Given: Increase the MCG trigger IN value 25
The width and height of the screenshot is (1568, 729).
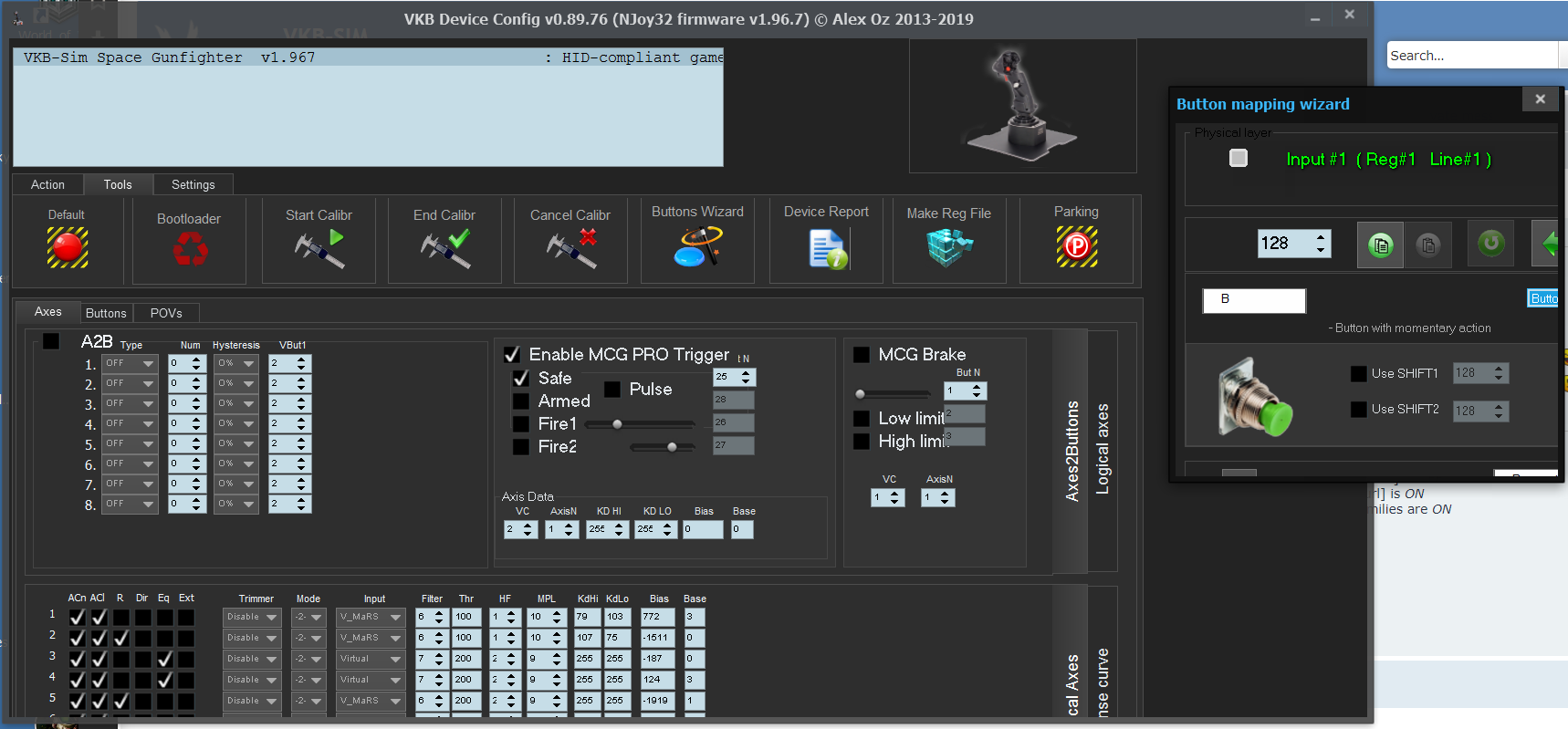Looking at the screenshot, I should [x=746, y=373].
